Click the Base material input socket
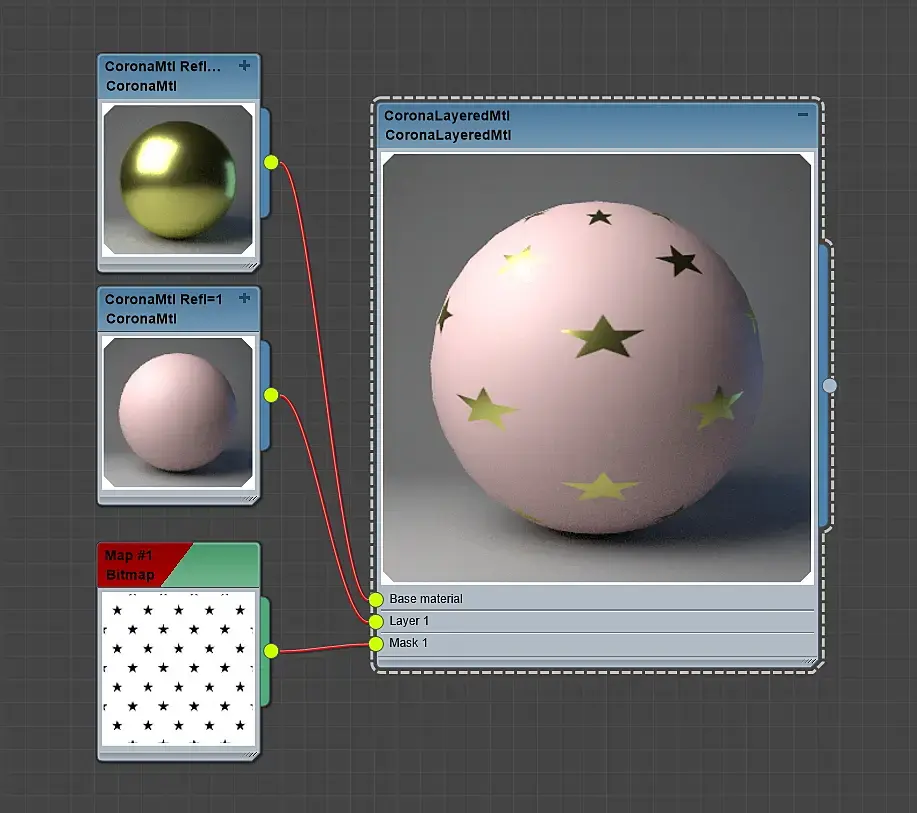 pos(376,599)
